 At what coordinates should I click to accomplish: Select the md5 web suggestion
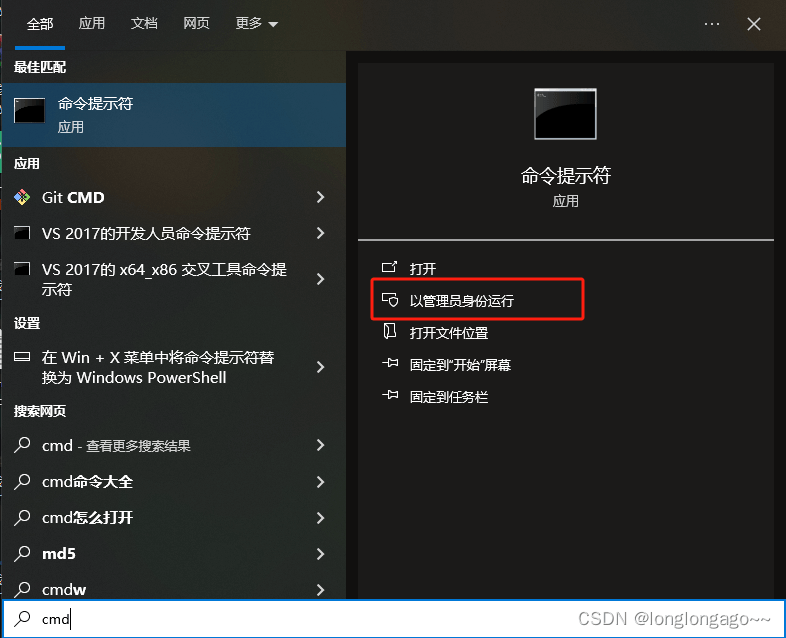[x=59, y=554]
